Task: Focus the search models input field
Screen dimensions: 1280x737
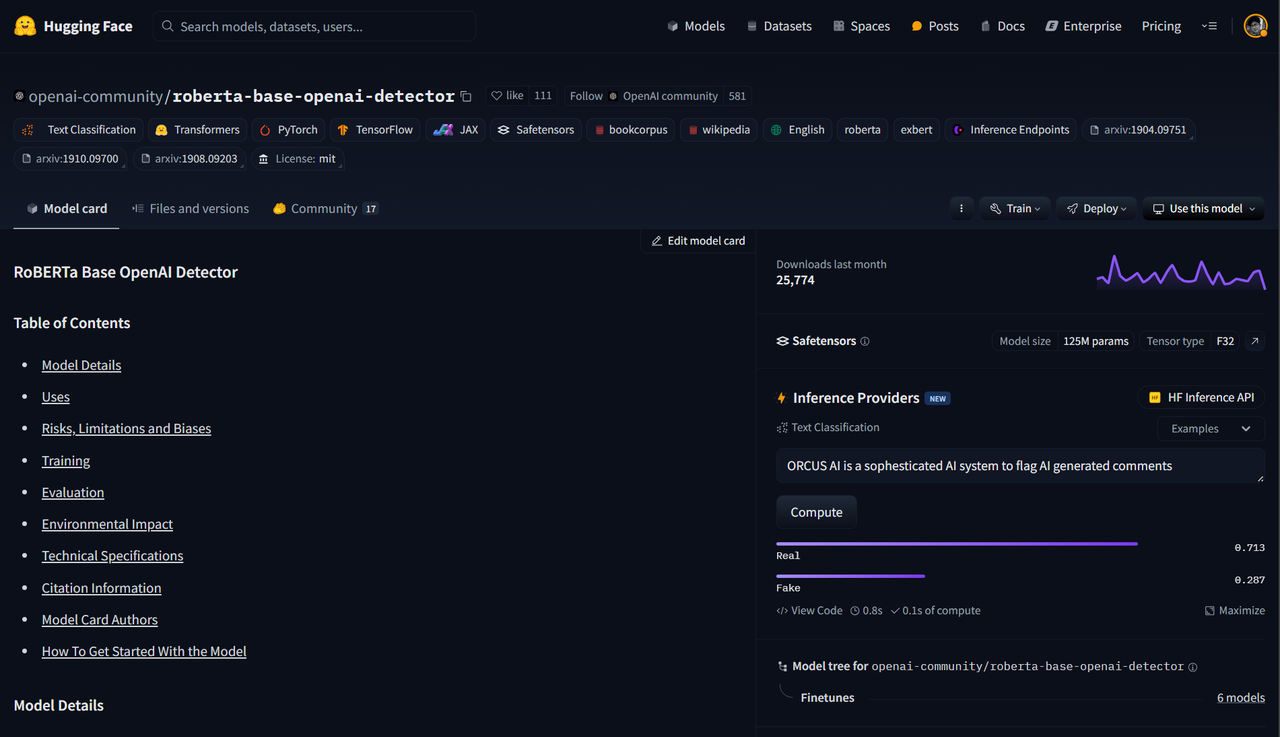Action: click(x=314, y=26)
